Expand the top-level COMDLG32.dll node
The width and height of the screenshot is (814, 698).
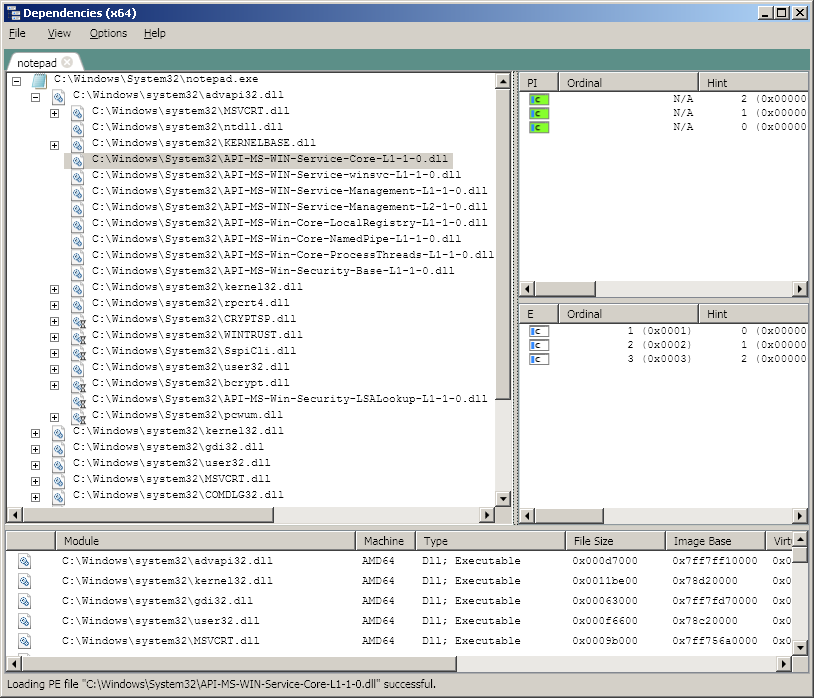(35, 497)
